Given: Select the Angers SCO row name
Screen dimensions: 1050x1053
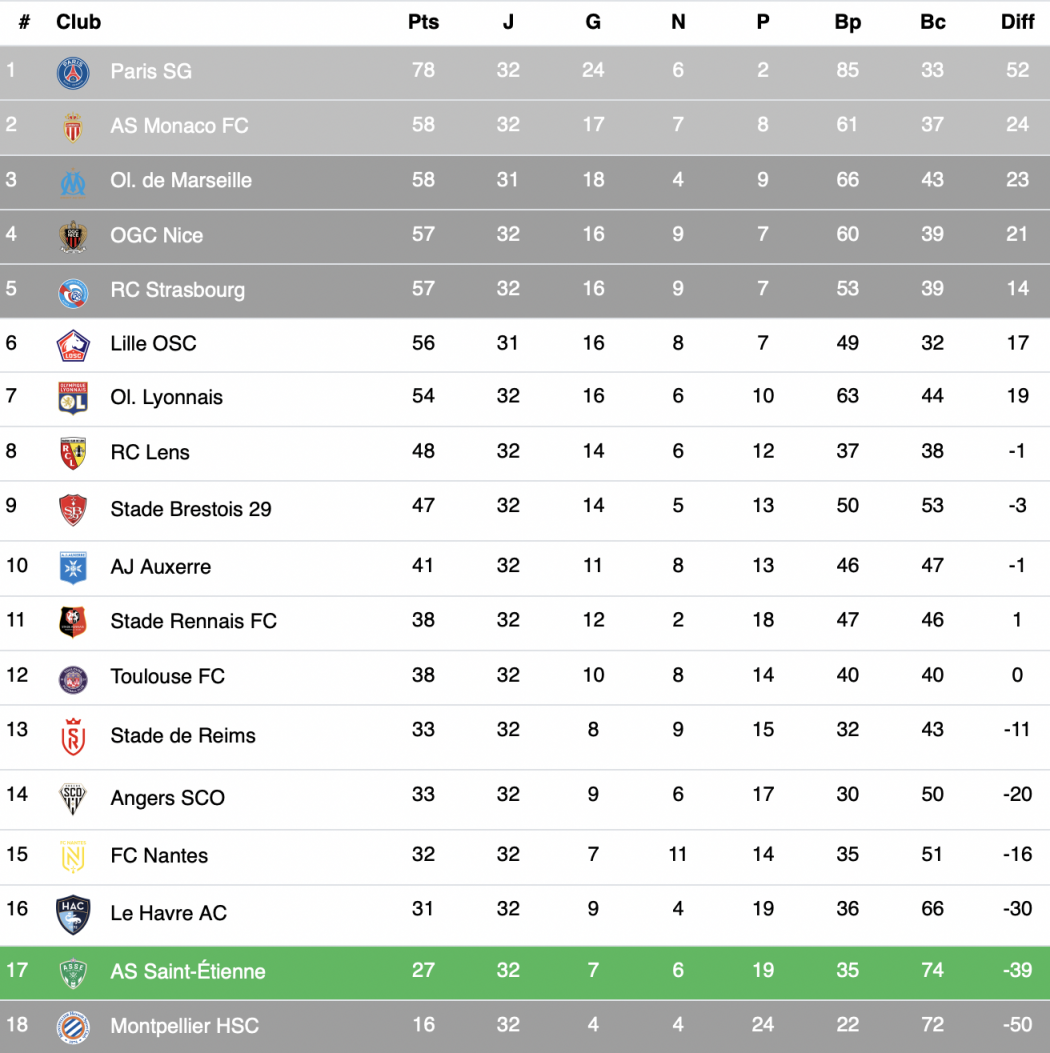Looking at the screenshot, I should [x=167, y=797].
